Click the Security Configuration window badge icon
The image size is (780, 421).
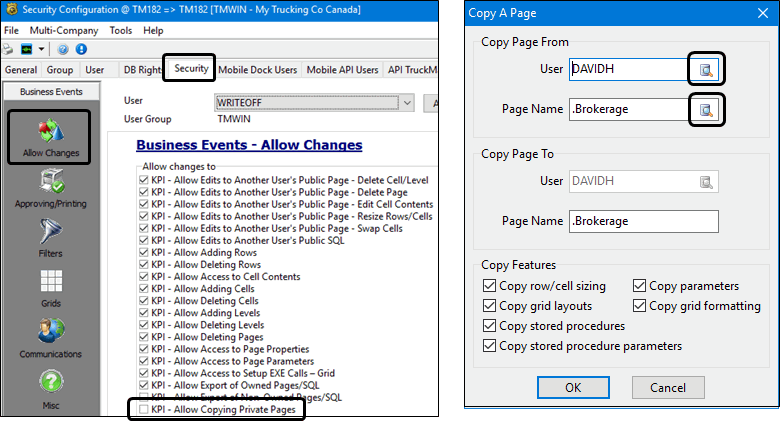[11, 9]
